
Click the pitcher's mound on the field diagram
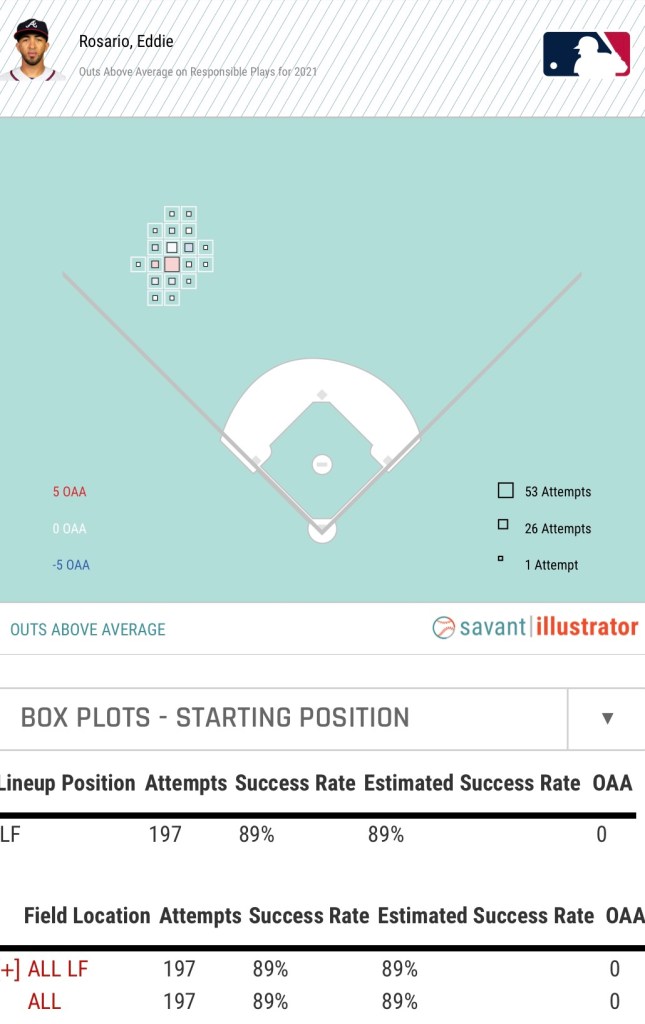322,464
